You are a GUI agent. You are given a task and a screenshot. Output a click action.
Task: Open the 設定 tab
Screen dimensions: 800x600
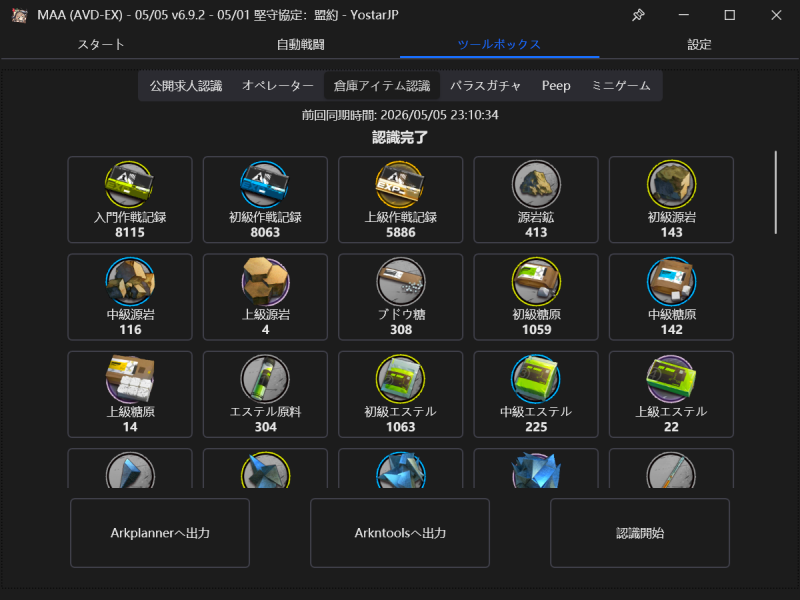tap(699, 44)
